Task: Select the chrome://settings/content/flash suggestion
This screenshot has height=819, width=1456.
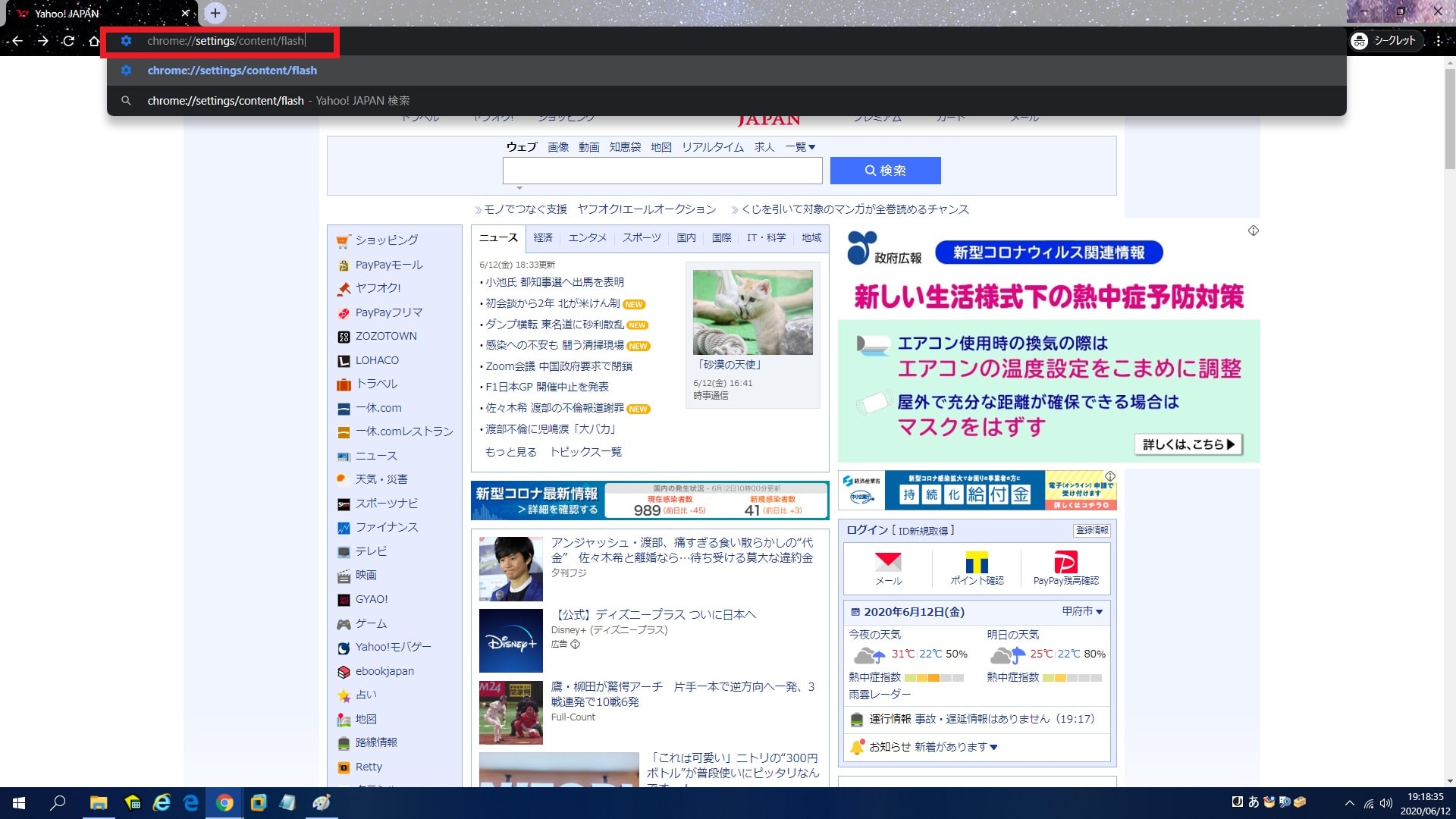Action: 726,71
